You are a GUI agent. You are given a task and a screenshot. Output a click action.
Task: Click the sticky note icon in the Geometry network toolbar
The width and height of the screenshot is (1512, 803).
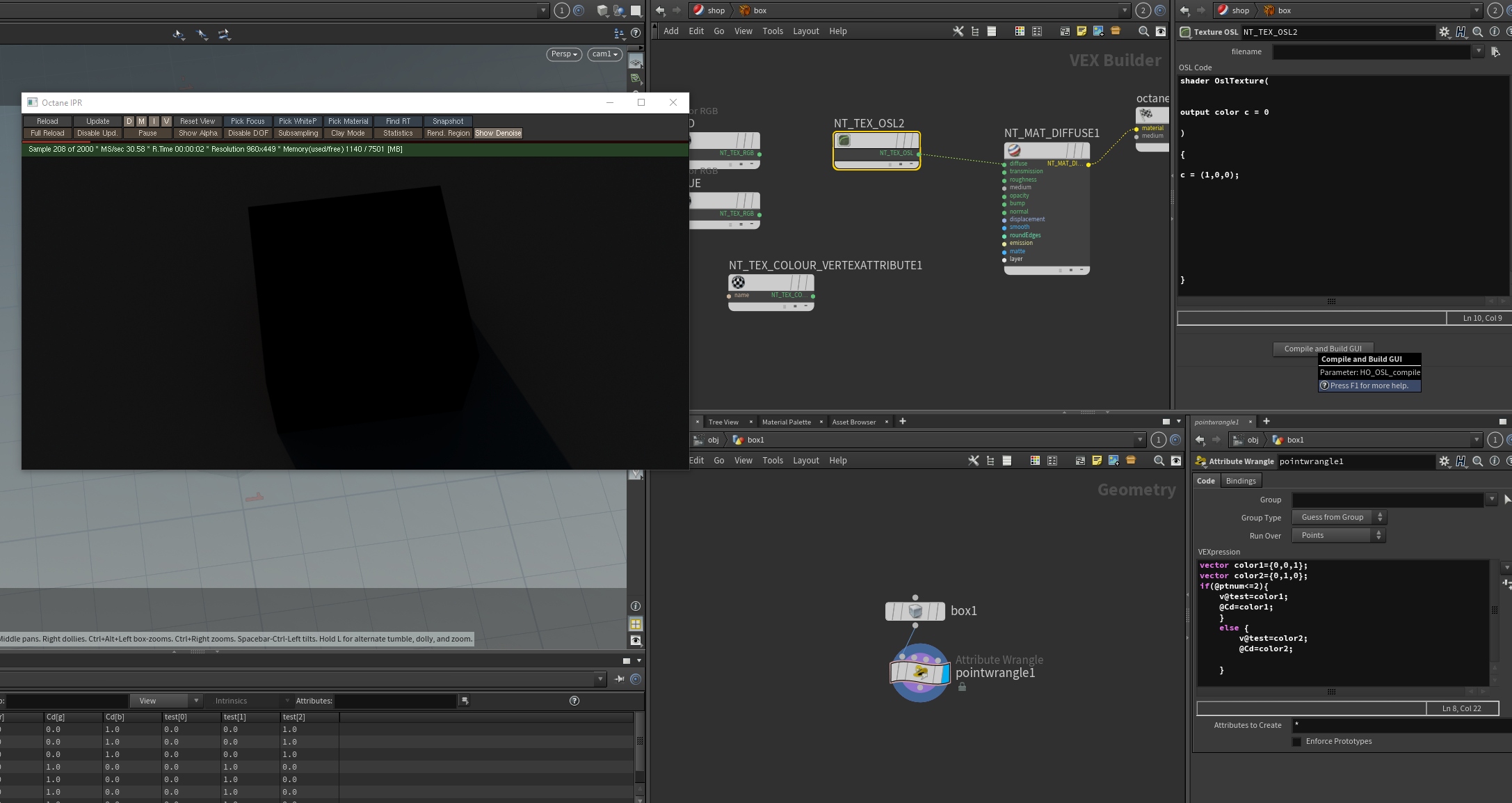tap(1097, 461)
